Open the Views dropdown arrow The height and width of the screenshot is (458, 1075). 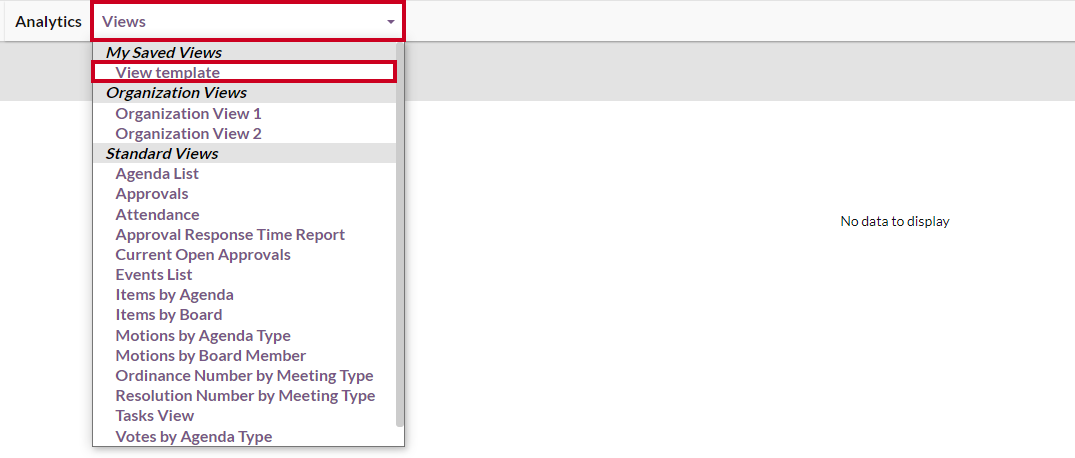pyautogui.click(x=391, y=21)
